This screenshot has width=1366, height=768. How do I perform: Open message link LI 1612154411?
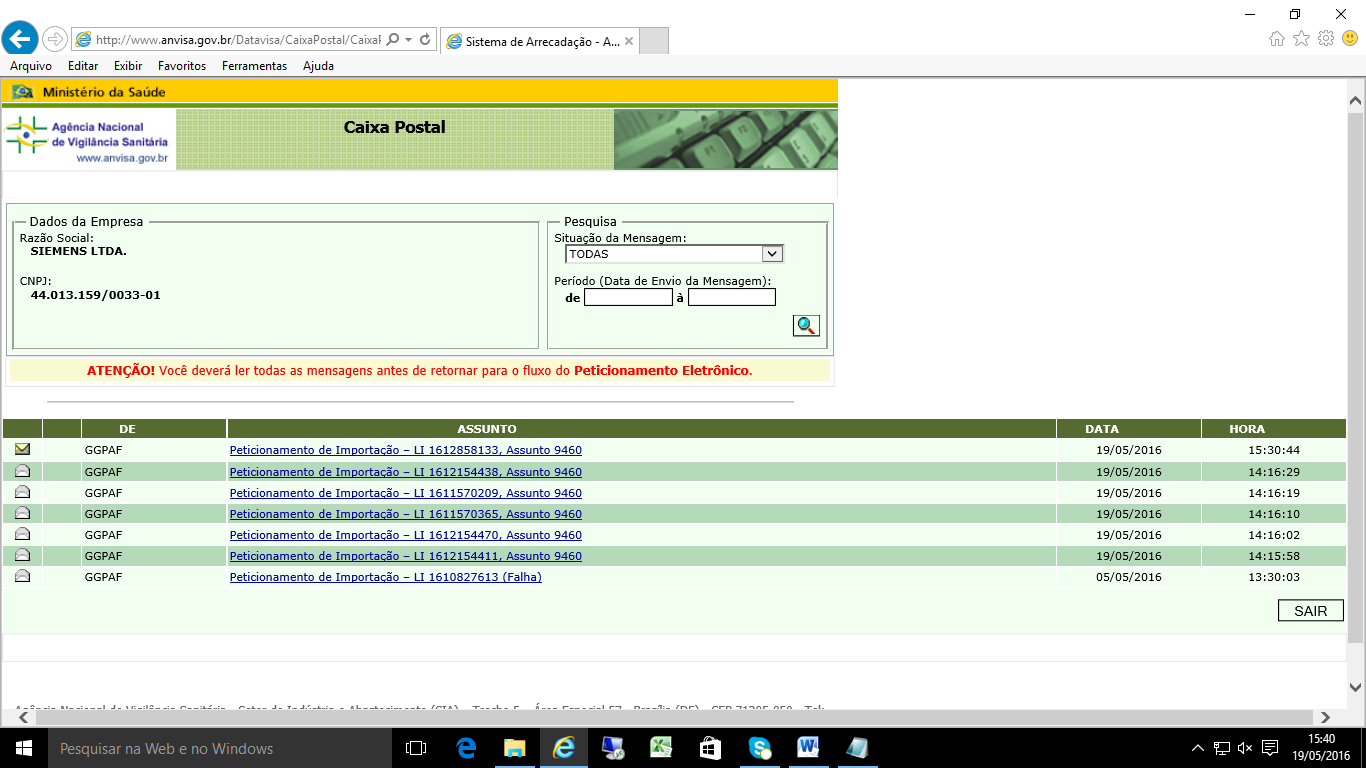(x=405, y=556)
